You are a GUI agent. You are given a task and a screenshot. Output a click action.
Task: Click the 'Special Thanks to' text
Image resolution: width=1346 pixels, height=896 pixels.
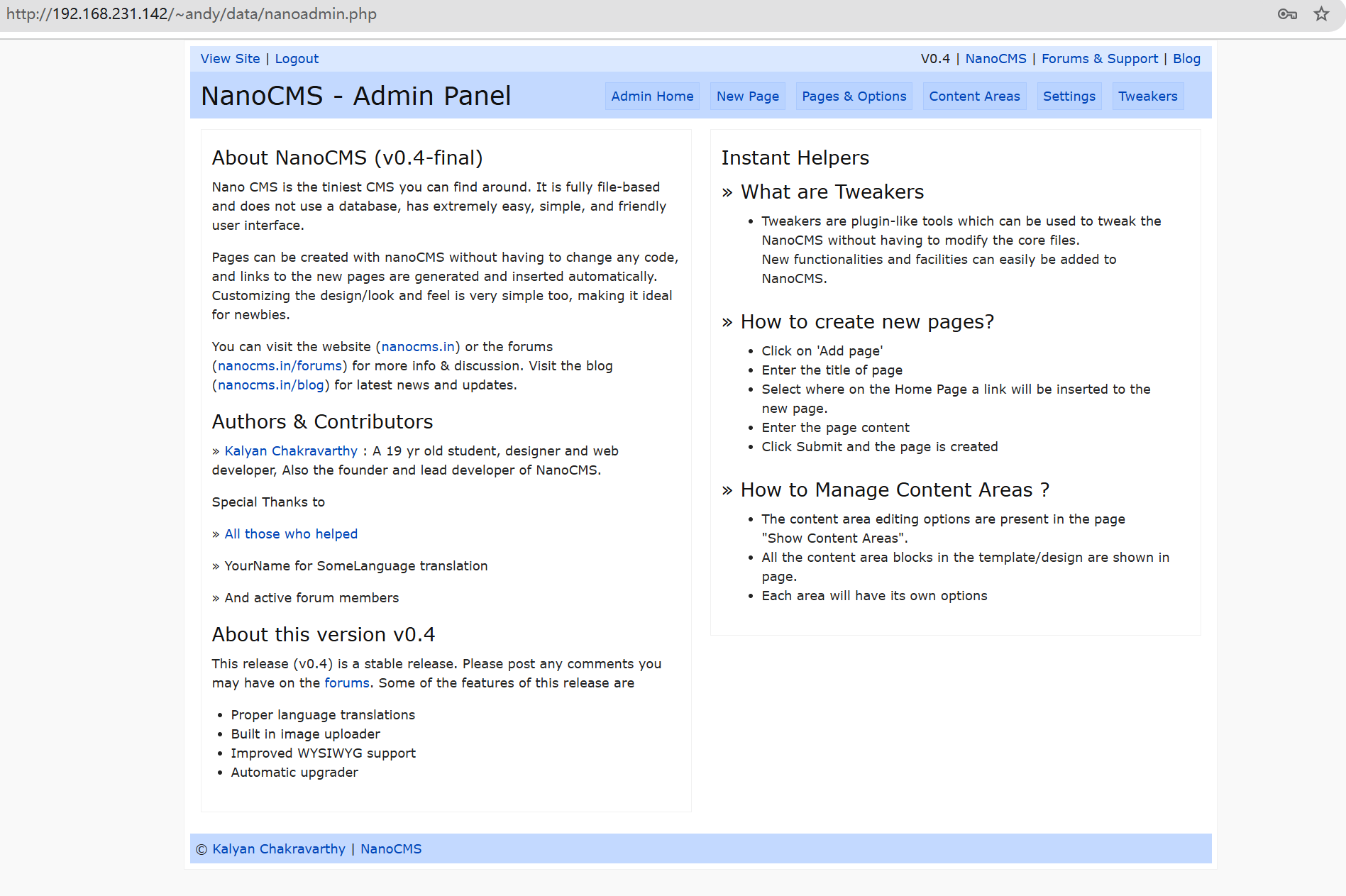(268, 502)
